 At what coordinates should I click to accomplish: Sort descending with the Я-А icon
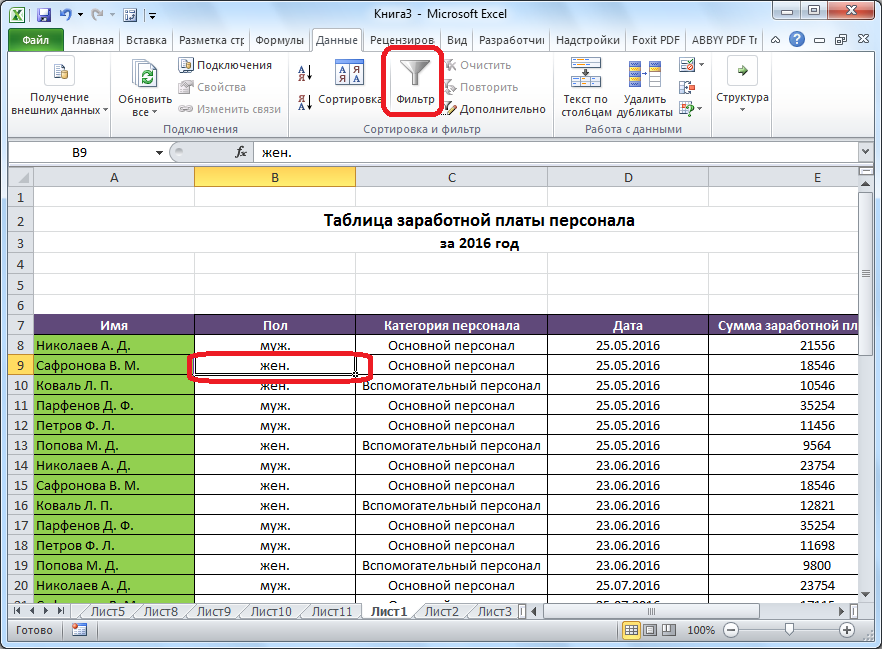click(306, 101)
